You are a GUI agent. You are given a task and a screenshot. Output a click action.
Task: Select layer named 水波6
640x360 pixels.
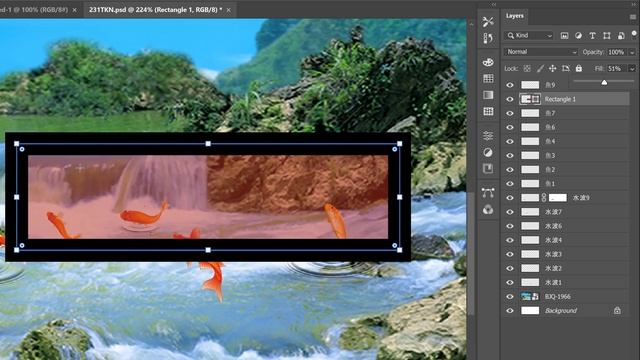pyautogui.click(x=553, y=226)
